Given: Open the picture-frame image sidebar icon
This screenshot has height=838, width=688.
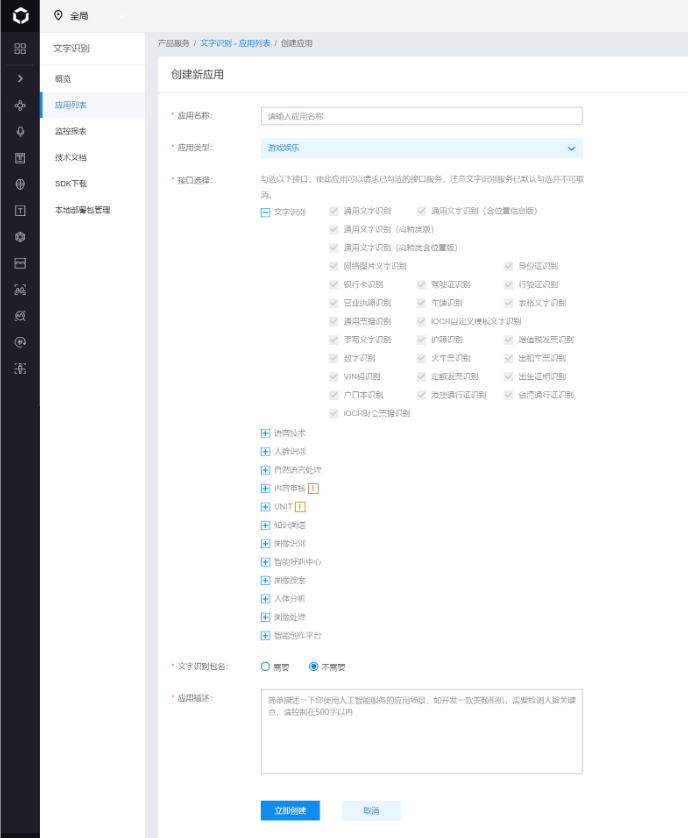Looking at the screenshot, I should [20, 263].
